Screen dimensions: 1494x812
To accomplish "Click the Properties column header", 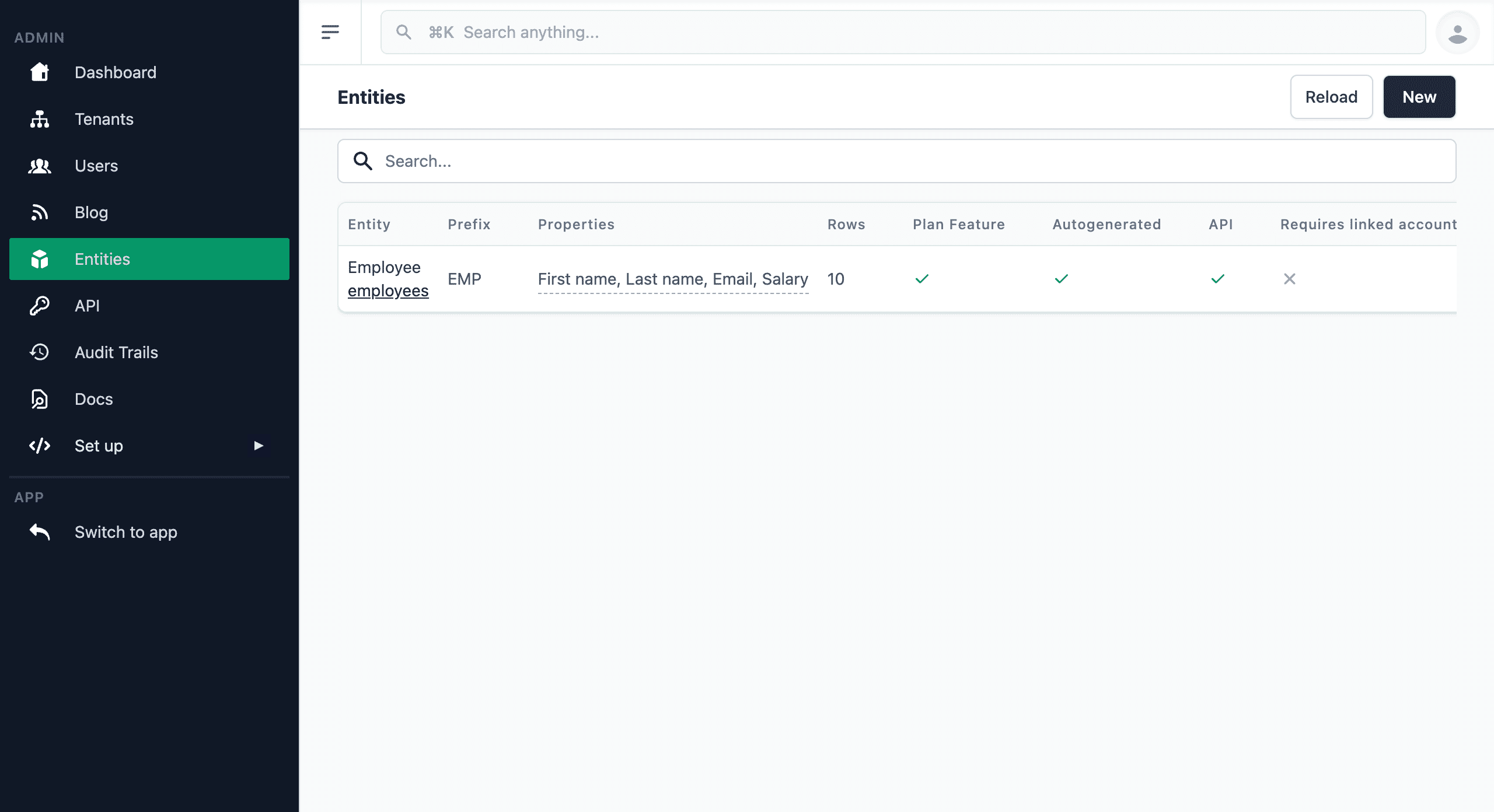I will [576, 225].
